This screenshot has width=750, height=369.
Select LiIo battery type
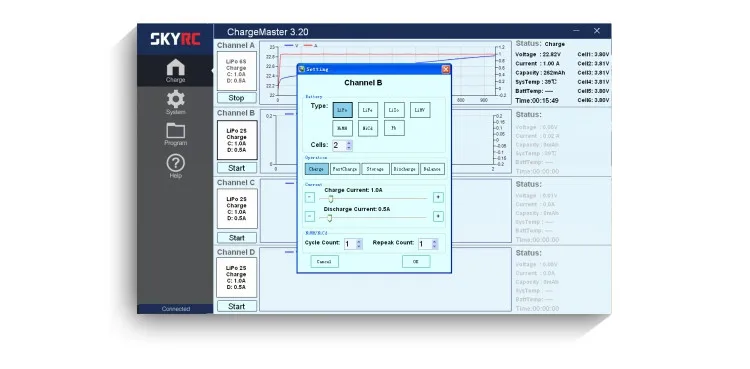click(394, 110)
